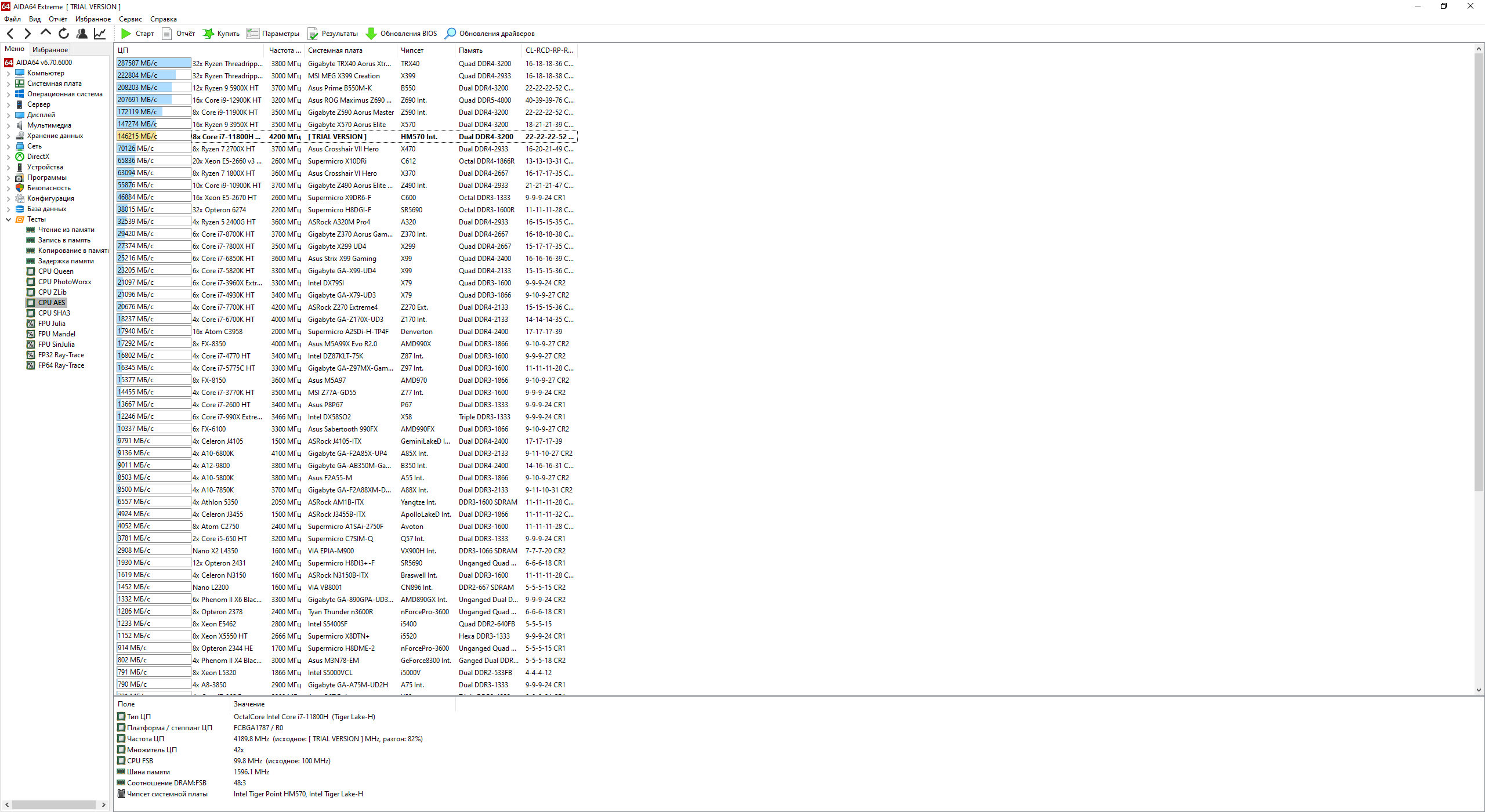Click the Back navigation arrow
Viewport: 1485px width, 812px height.
[x=10, y=34]
